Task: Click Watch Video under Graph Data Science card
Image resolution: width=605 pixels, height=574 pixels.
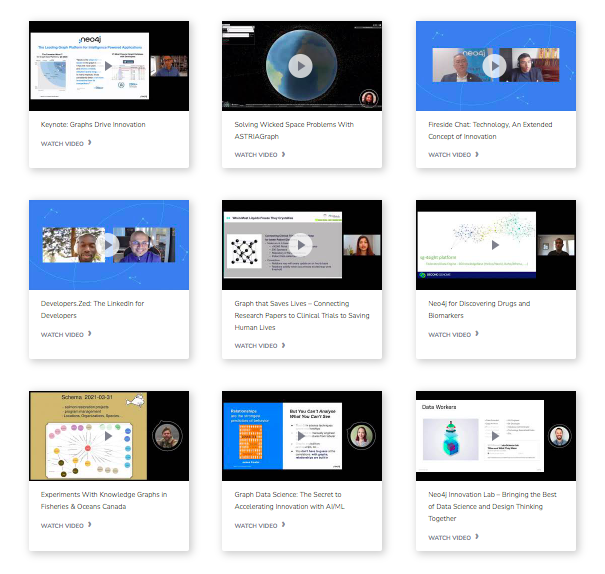Action: [x=260, y=525]
